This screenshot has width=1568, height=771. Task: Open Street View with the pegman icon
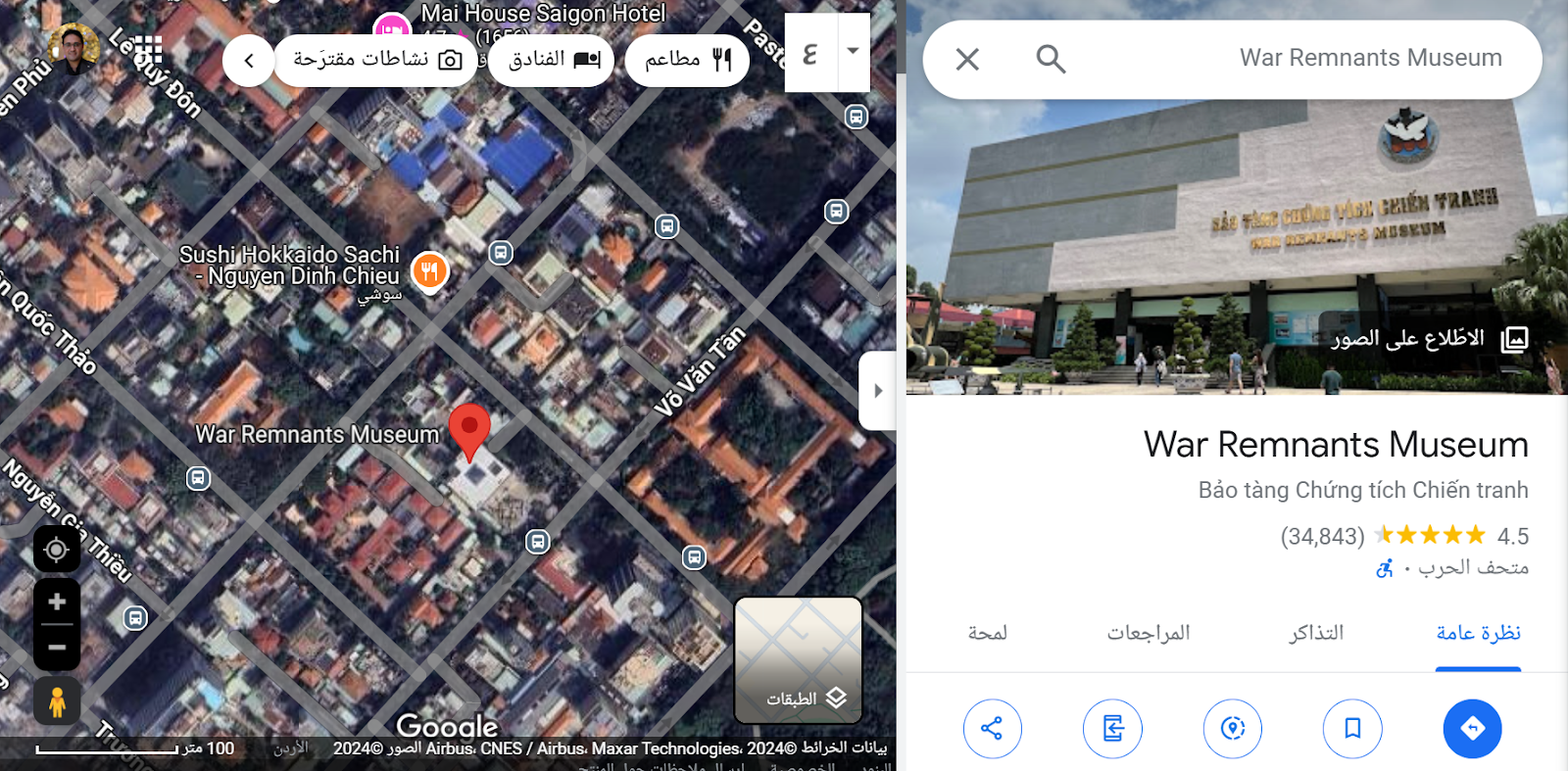[57, 701]
